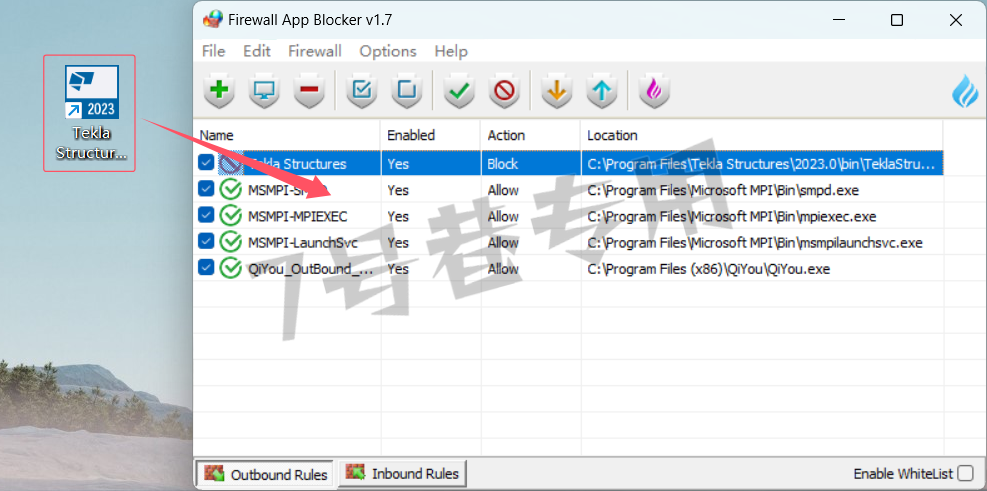Uncheck the Tekla Structures rule checkbox

[205, 163]
